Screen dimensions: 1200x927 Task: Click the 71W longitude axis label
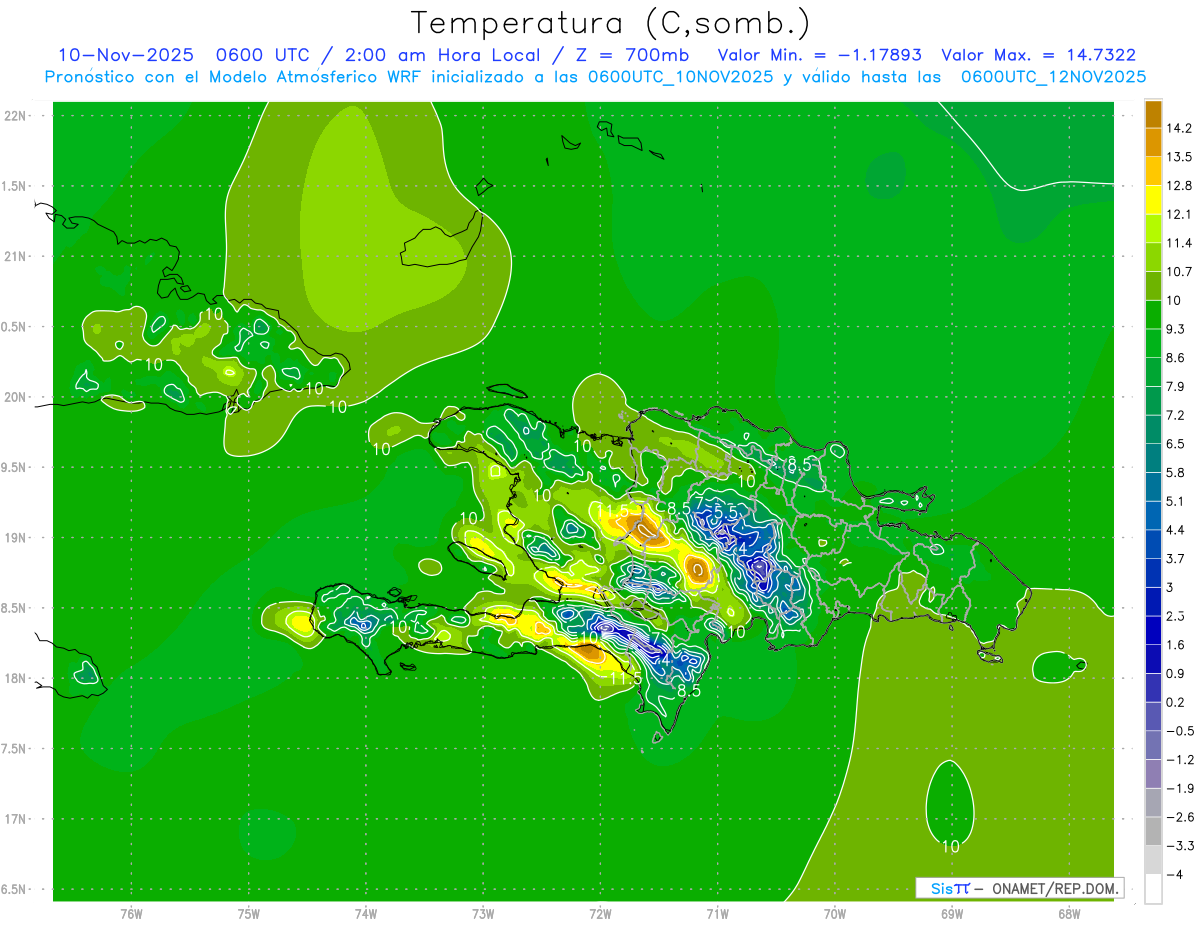point(717,913)
